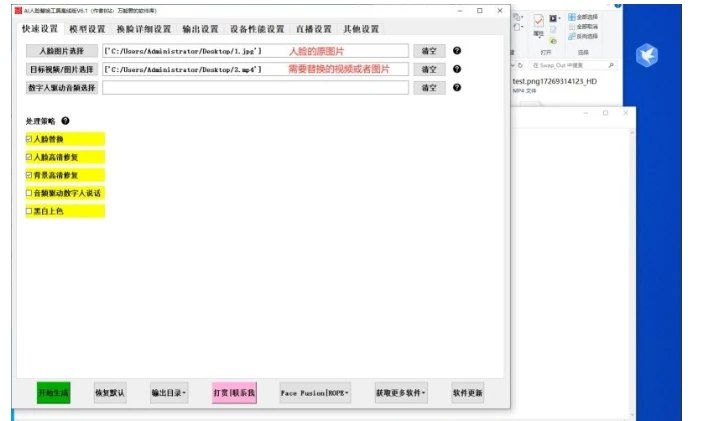Screen dimensions: 720x421
Task: Click pink 打赏|联系我 button
Action: (234, 393)
